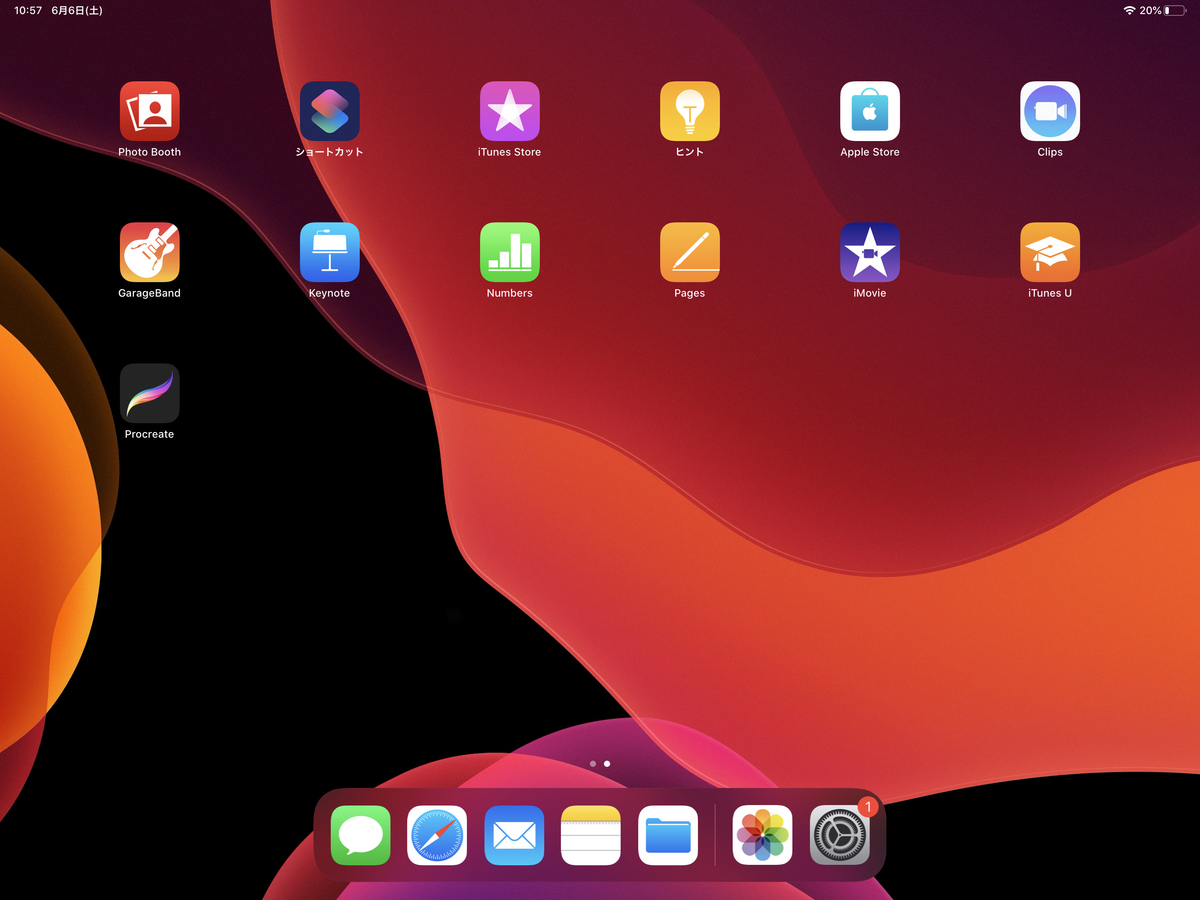
Task: Open Messages in the dock
Action: [x=361, y=835]
